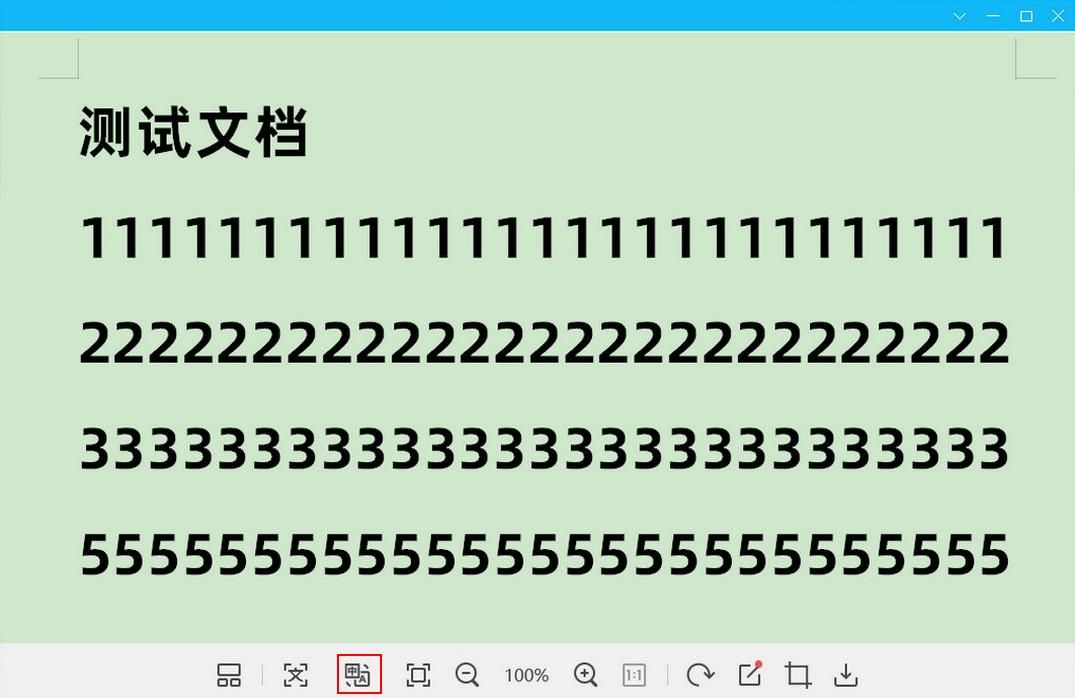Viewport: 1075px width, 698px height.
Task: Click the image translate icon
Action: click(x=359, y=675)
